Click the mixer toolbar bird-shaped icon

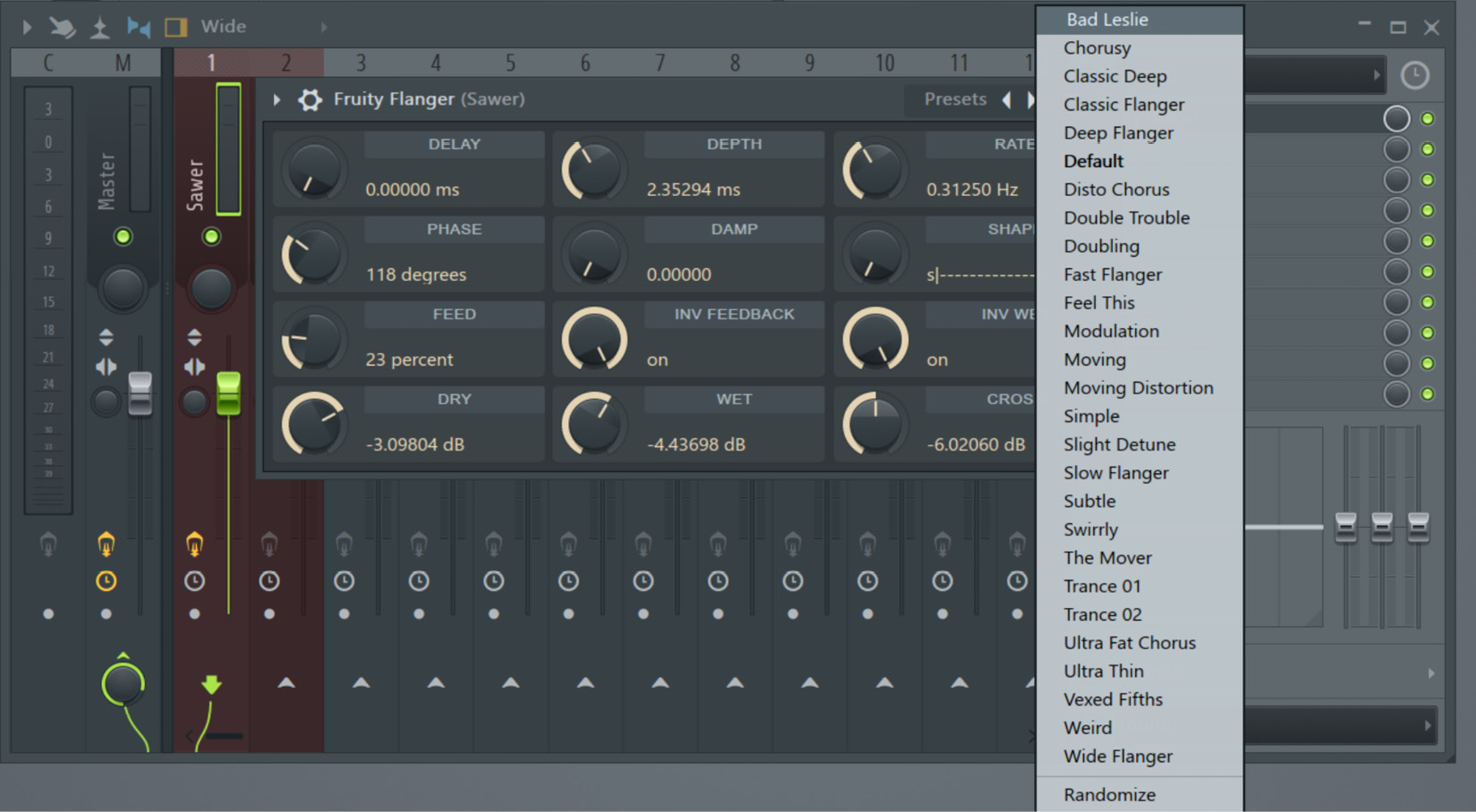tap(62, 27)
